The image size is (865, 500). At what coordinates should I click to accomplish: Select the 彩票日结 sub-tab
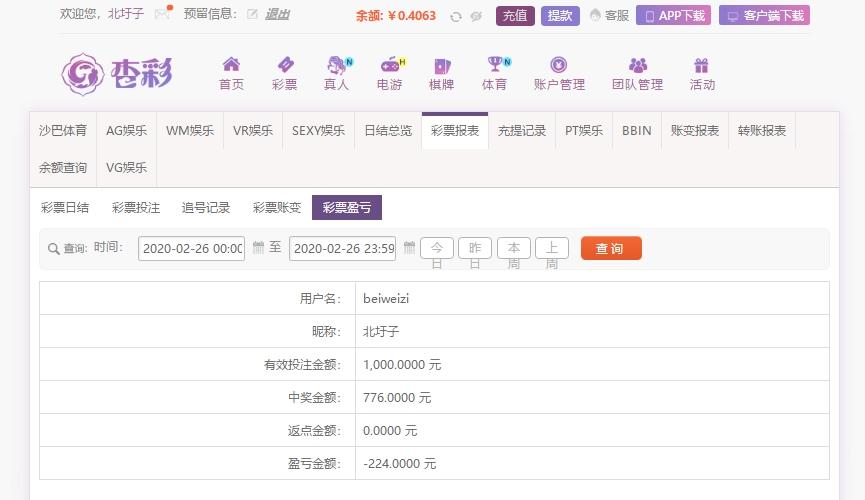[x=65, y=208]
